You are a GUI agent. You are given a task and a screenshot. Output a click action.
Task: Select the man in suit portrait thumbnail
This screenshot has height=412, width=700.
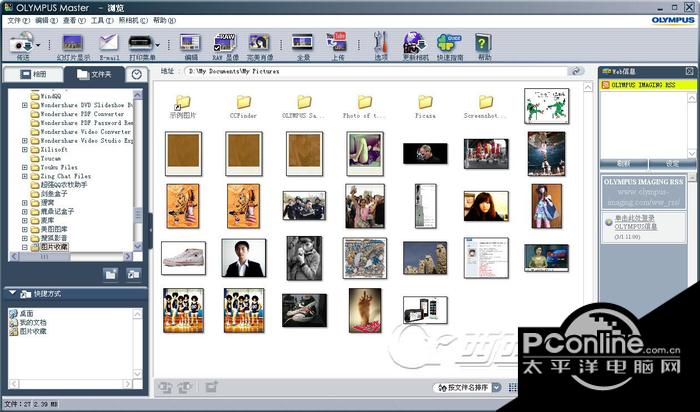point(244,258)
